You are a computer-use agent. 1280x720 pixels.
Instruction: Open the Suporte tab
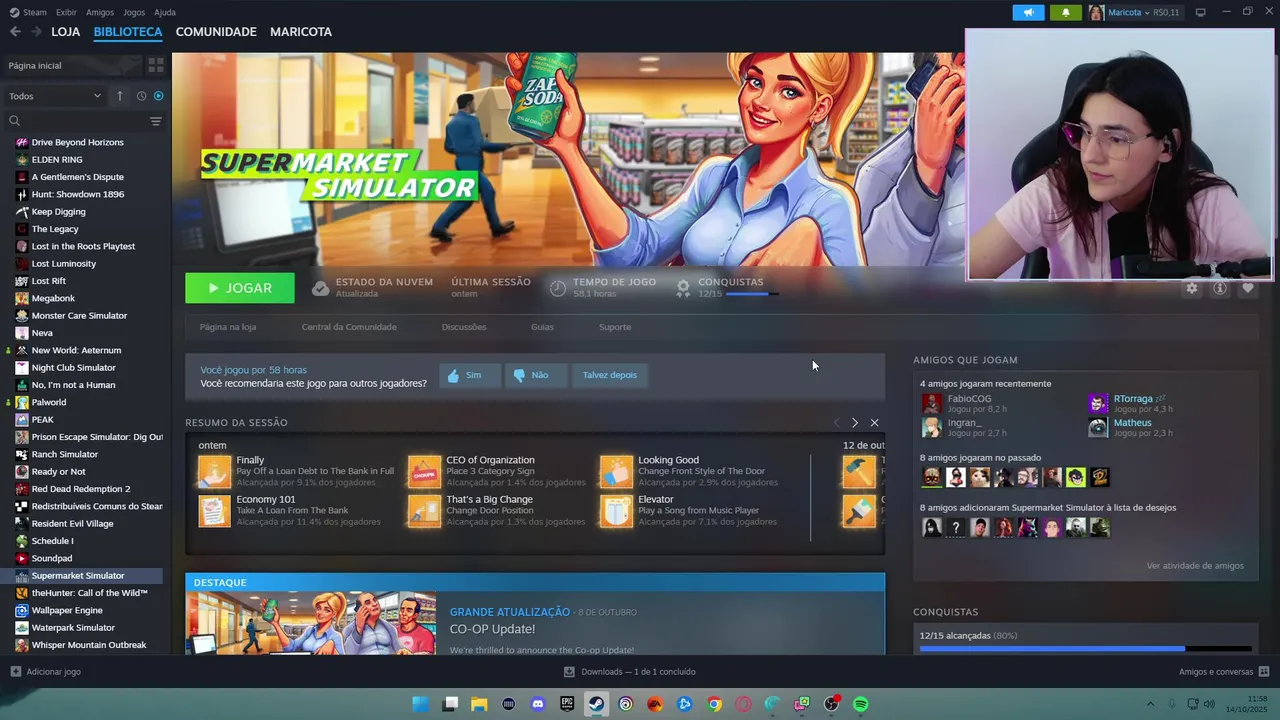pos(615,327)
